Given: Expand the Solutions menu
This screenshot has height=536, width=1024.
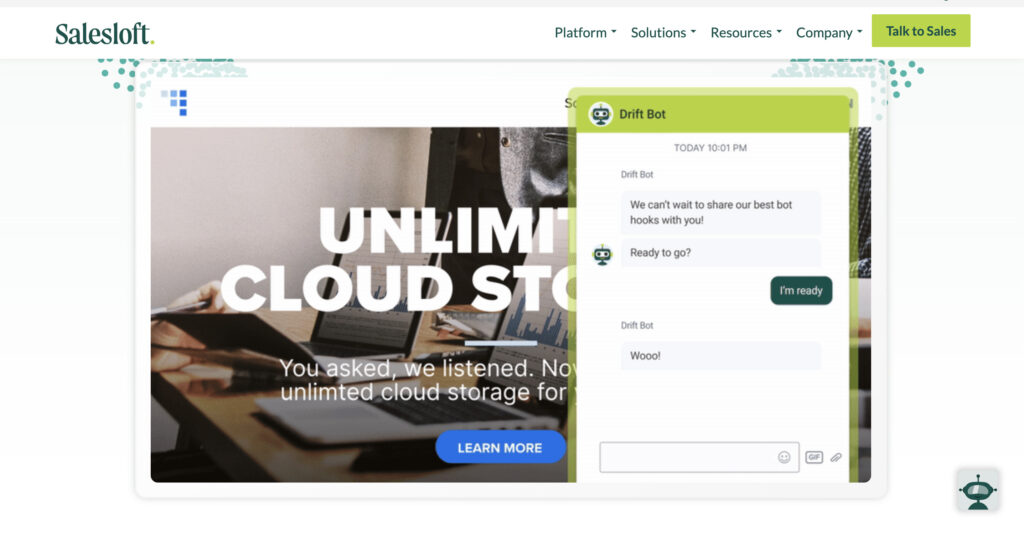Looking at the screenshot, I should point(663,32).
